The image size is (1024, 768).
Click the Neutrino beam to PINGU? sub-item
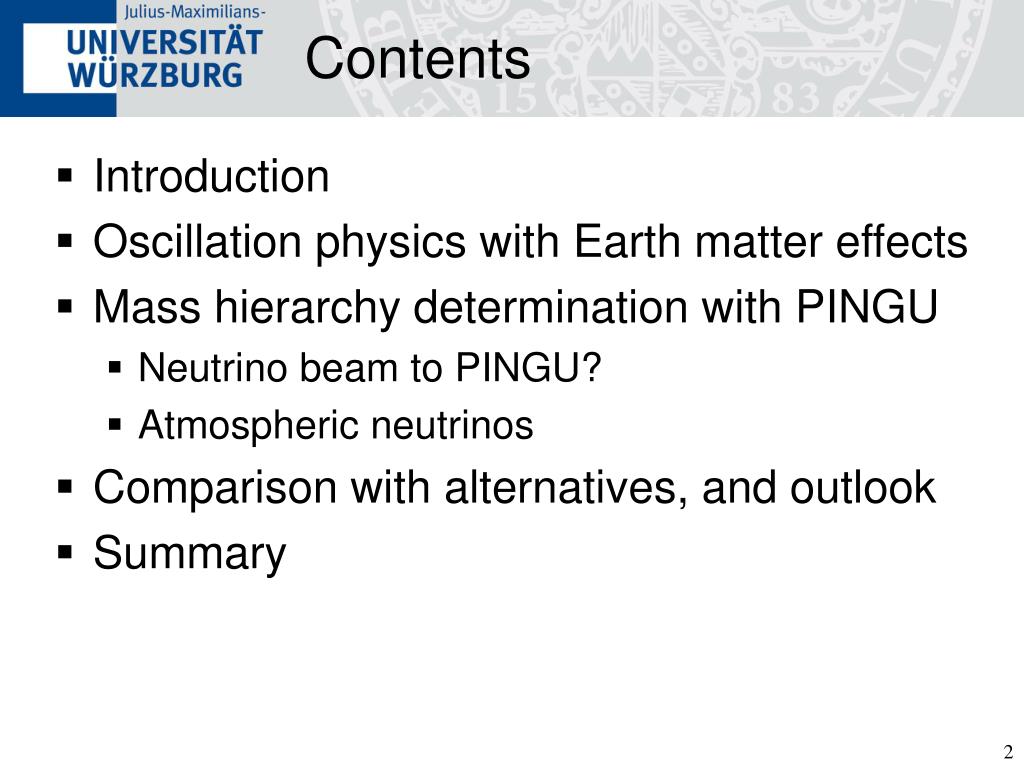click(x=370, y=368)
